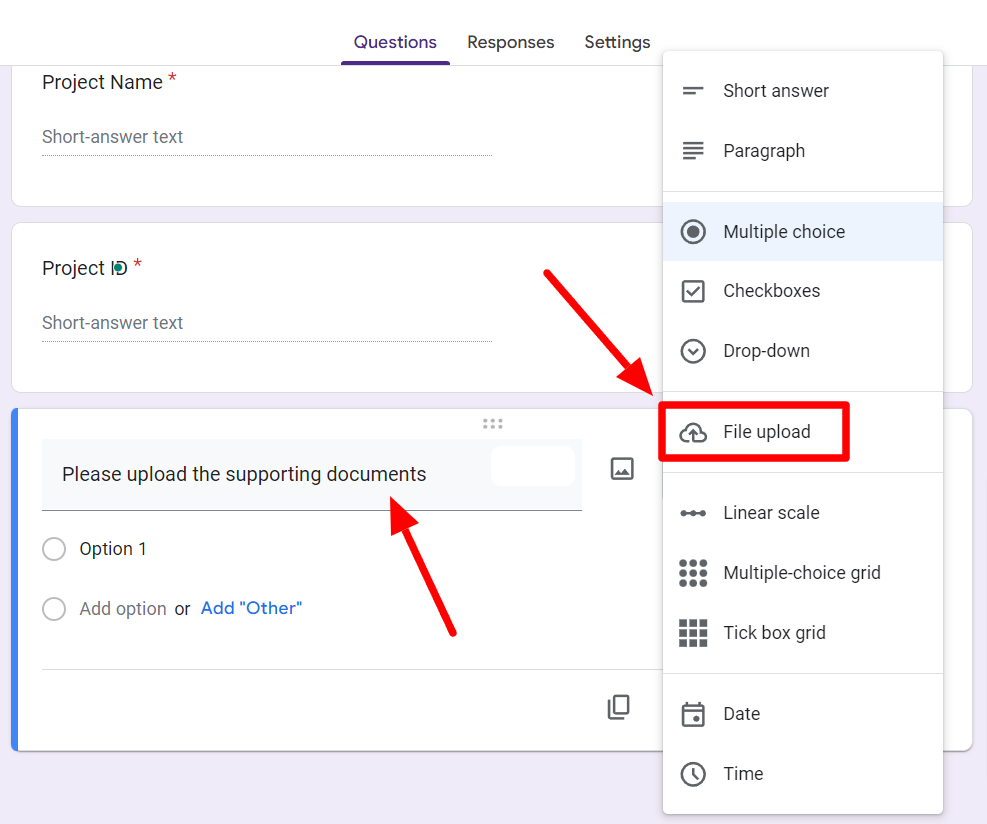Select Date question type
Screen dimensions: 987x824
pos(803,714)
